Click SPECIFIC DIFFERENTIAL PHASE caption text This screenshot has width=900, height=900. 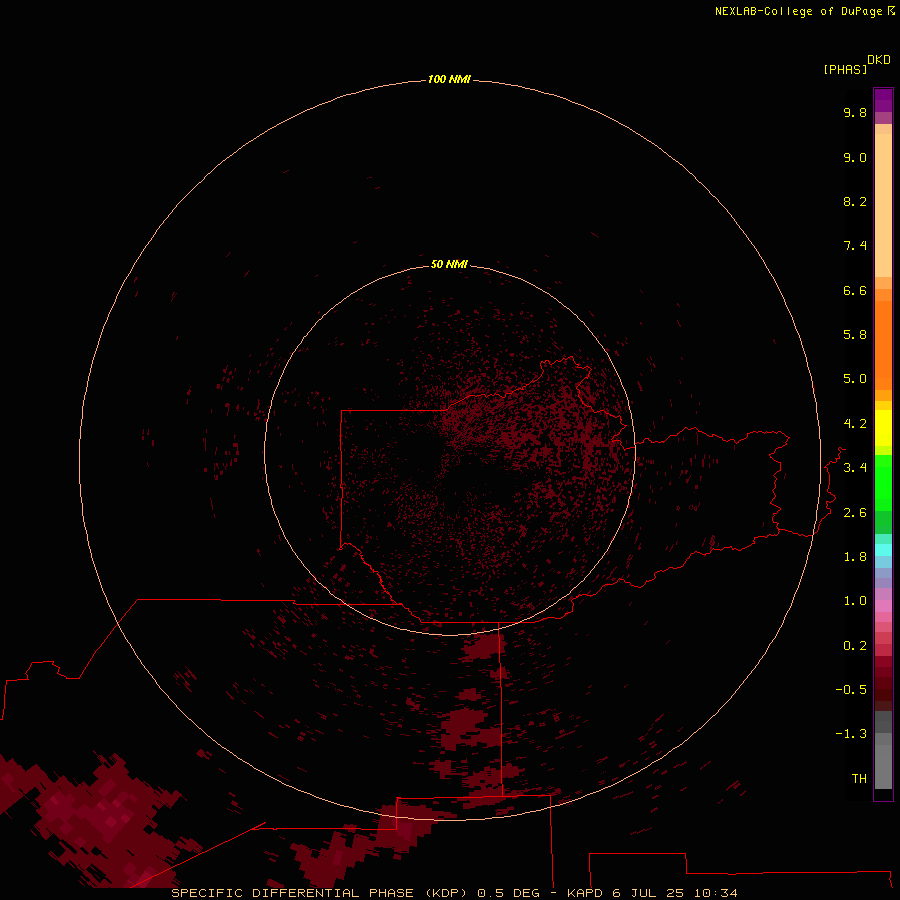pyautogui.click(x=292, y=893)
